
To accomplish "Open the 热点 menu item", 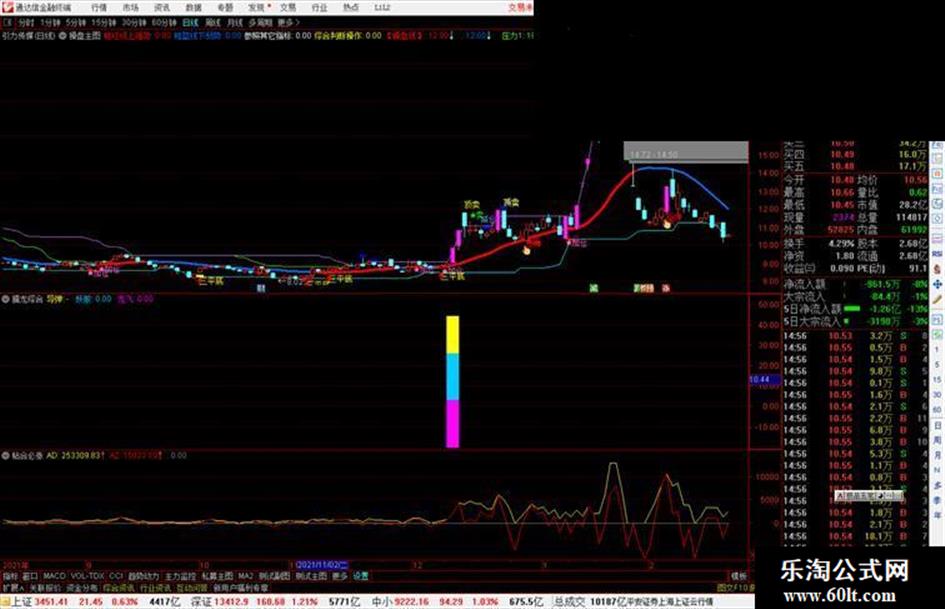I will tap(351, 7).
